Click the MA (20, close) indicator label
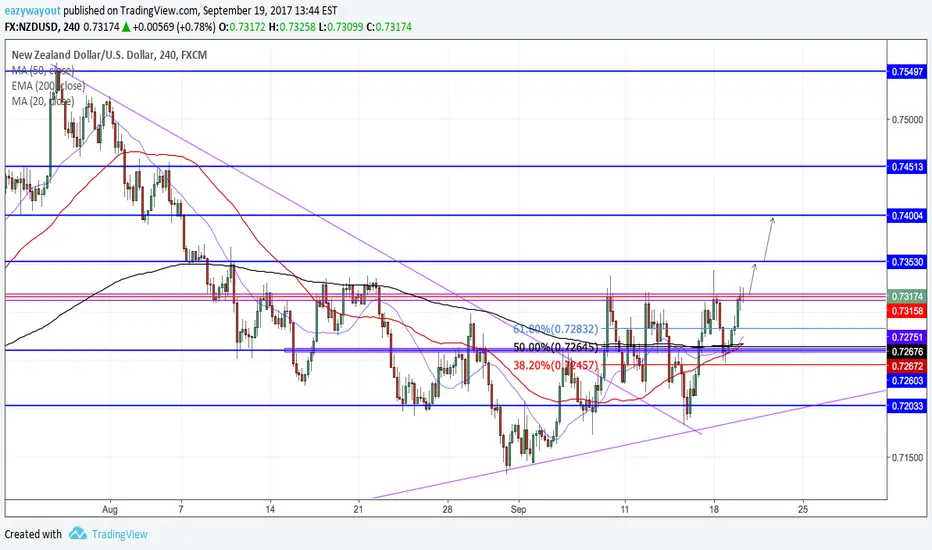 [43, 101]
